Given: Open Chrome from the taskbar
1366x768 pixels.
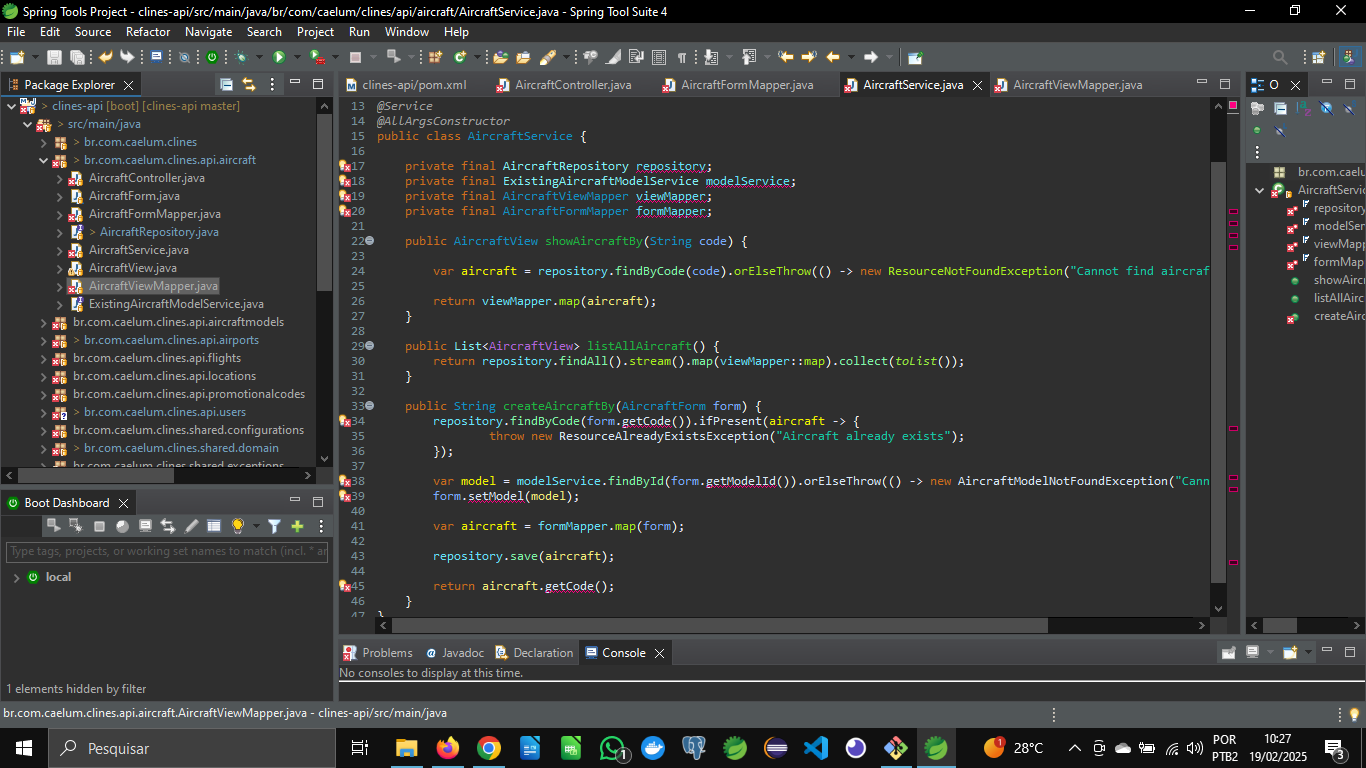Looking at the screenshot, I should [x=488, y=748].
